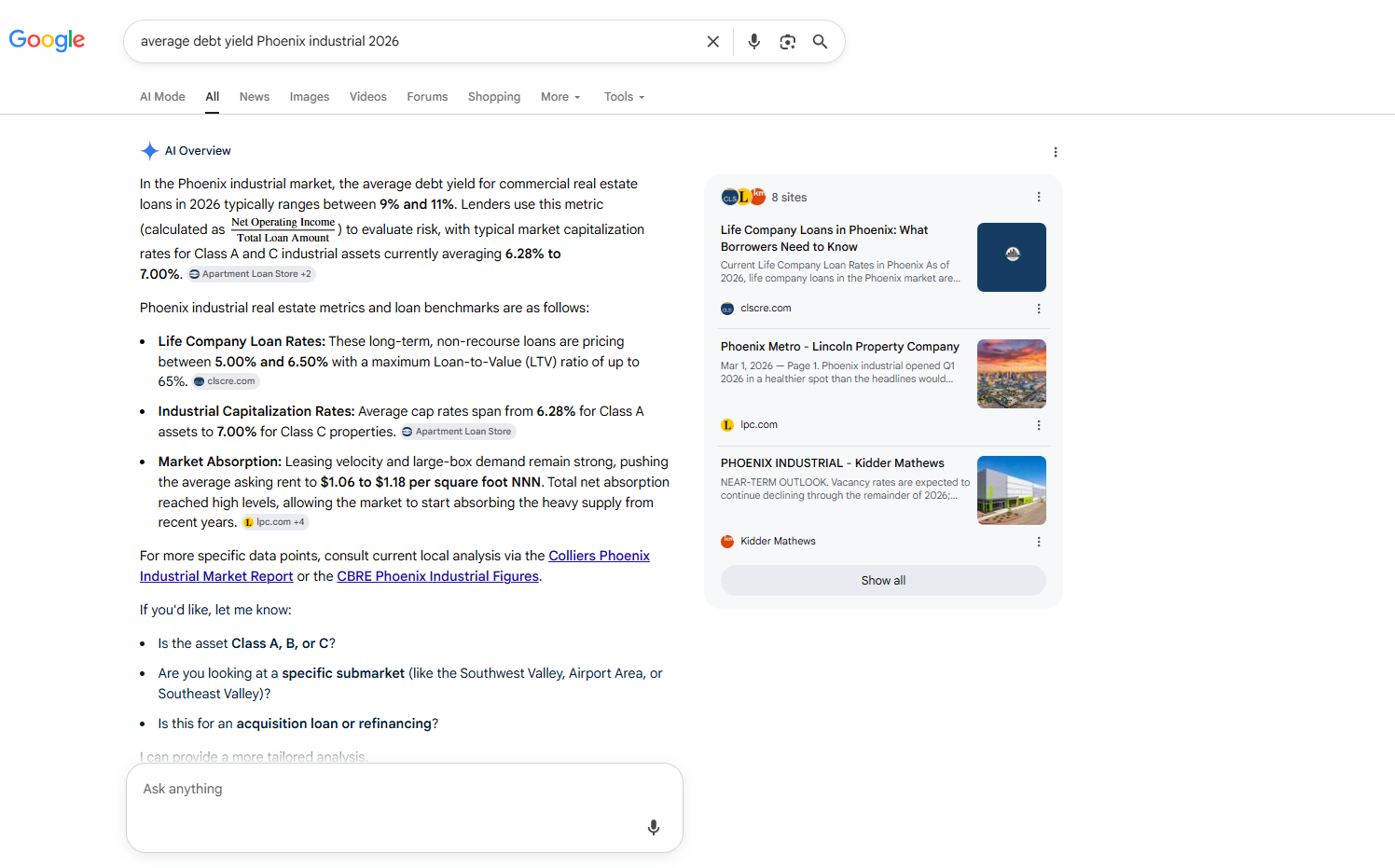This screenshot has width=1395, height=868.
Task: Click the Kidder Mathews warehouse thumbnail
Action: coord(1012,490)
